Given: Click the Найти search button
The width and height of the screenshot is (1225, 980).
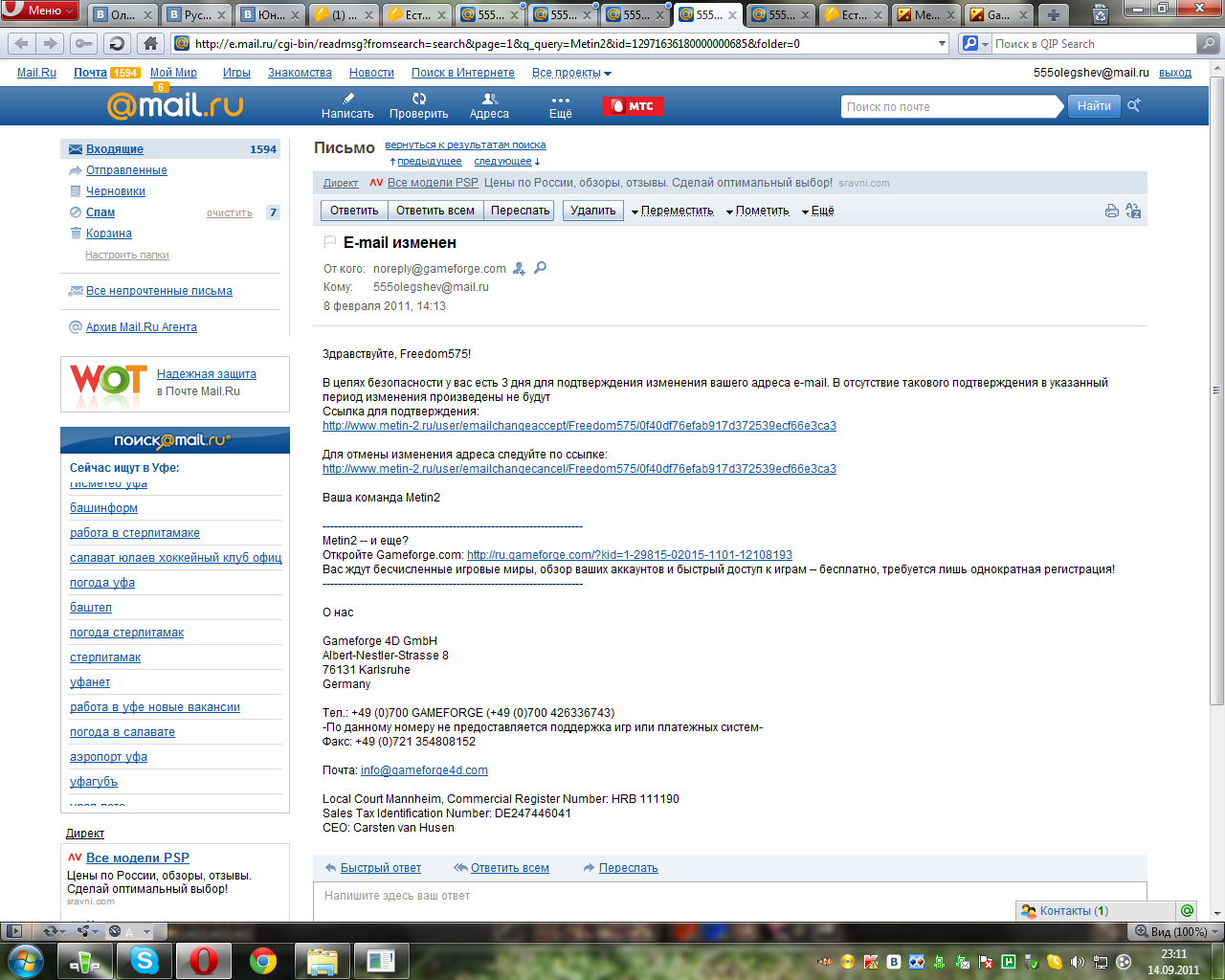Looking at the screenshot, I should point(1094,106).
